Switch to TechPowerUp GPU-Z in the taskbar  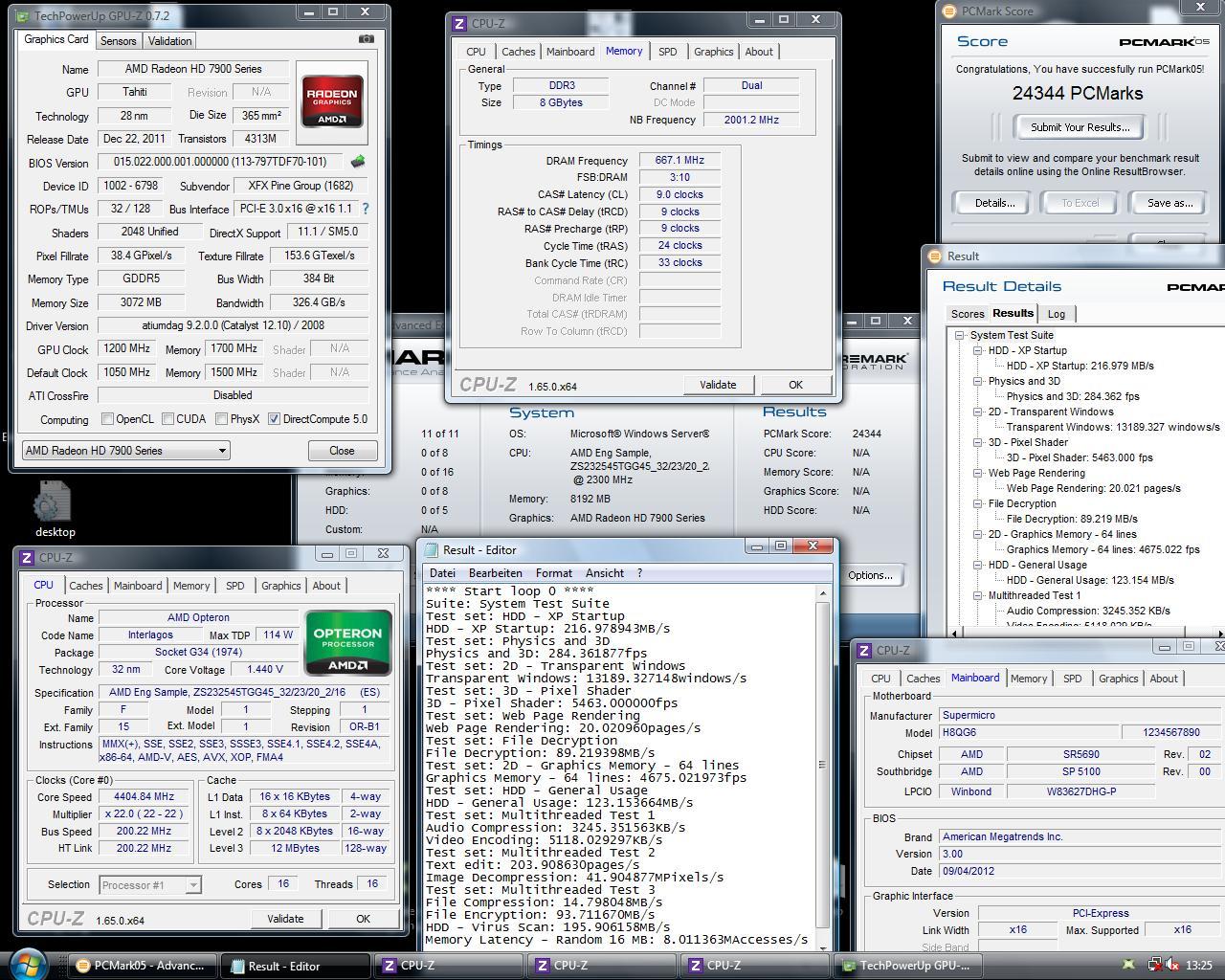click(x=907, y=966)
